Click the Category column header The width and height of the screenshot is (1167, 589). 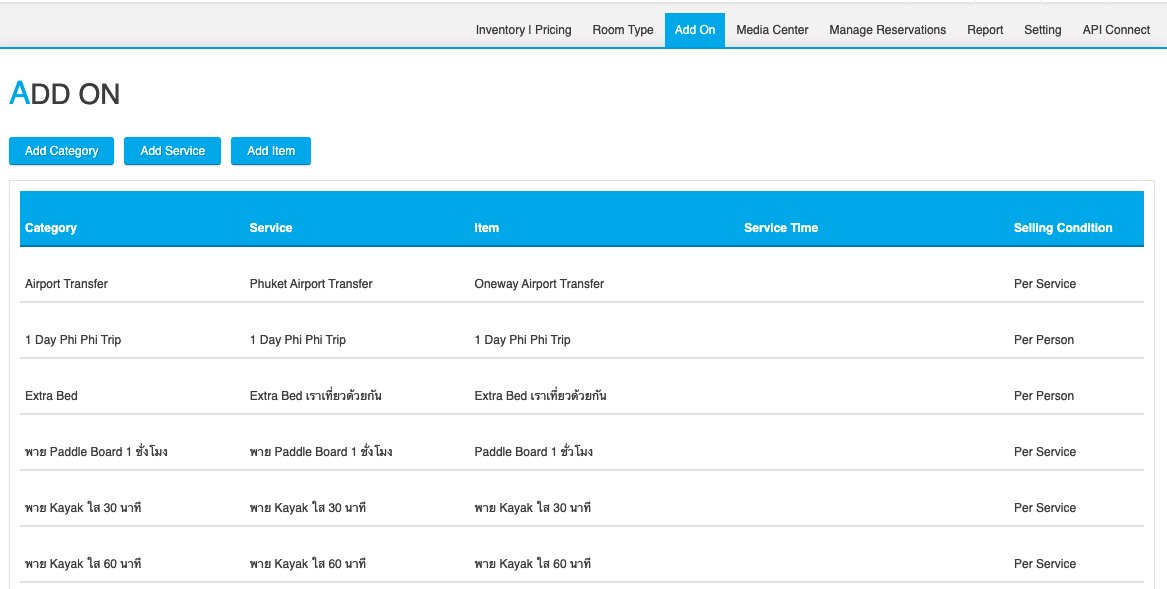coord(51,228)
